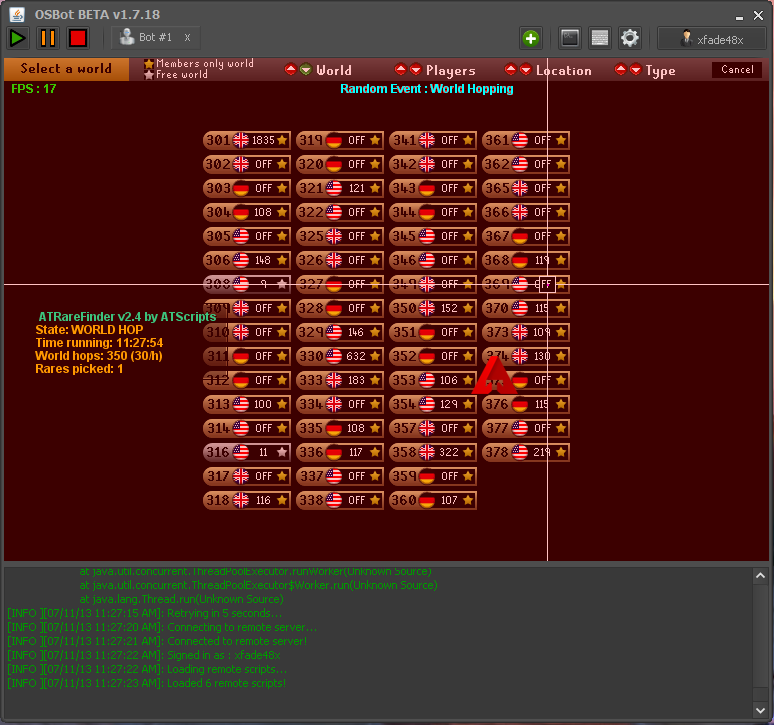Click the keyboard input icon
Viewport: 774px width, 725px height.
point(600,38)
